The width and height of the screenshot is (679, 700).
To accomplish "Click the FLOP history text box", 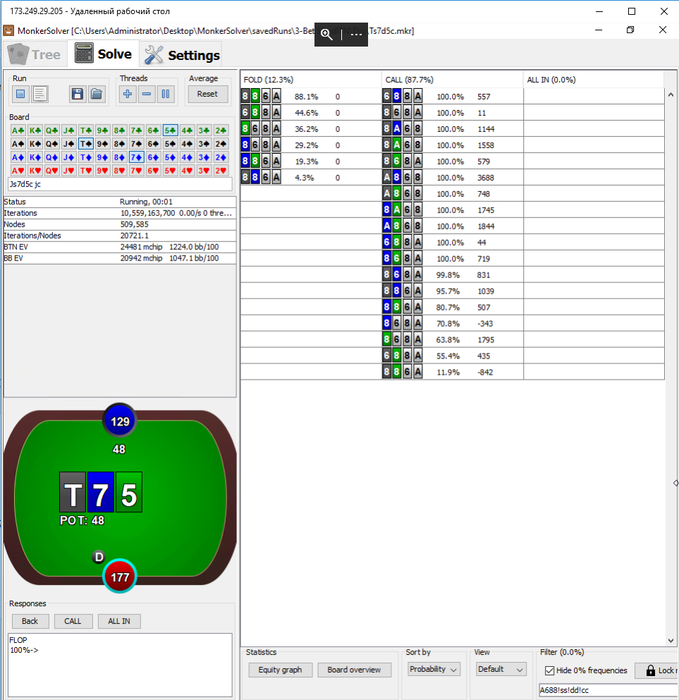I will 120,664.
